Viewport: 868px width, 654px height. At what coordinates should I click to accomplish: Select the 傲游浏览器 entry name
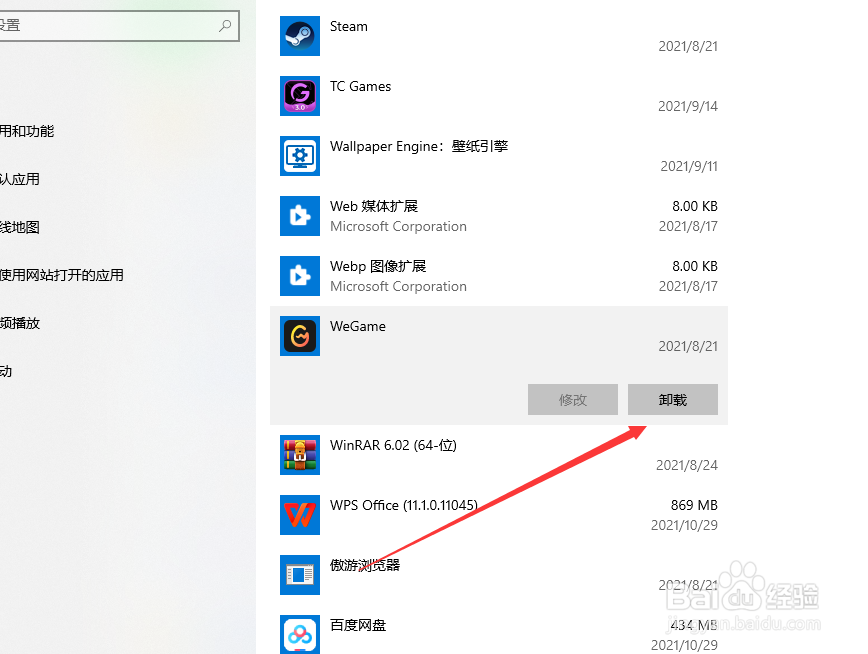pos(365,565)
